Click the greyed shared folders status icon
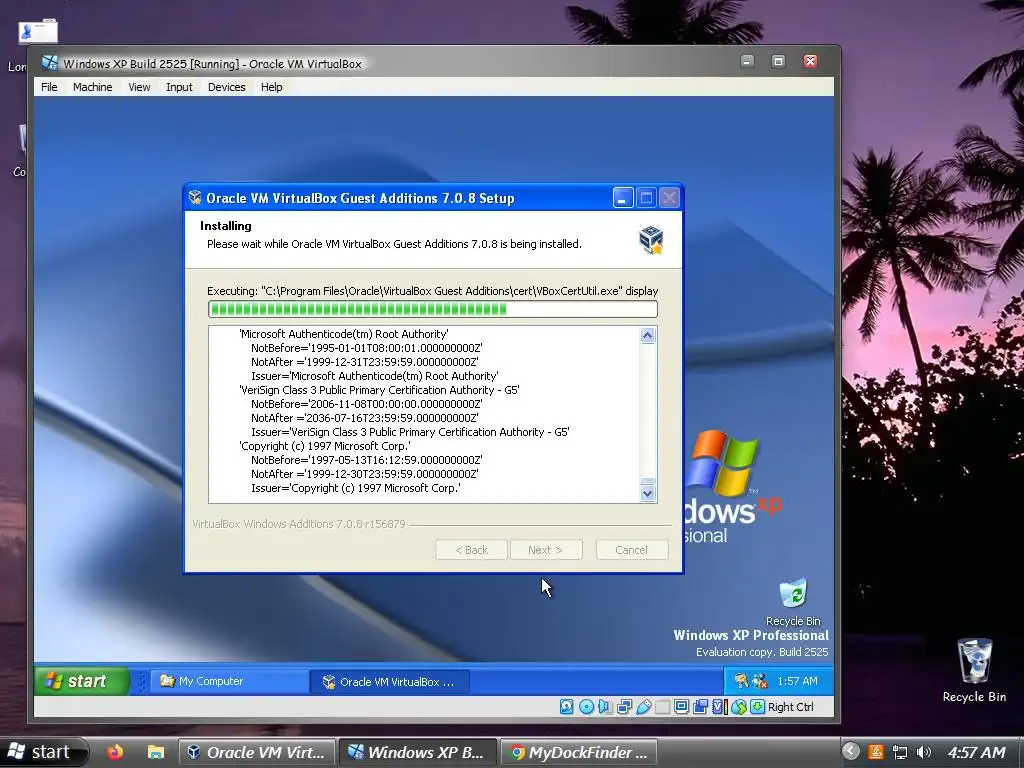This screenshot has height=768, width=1024. pos(662,707)
